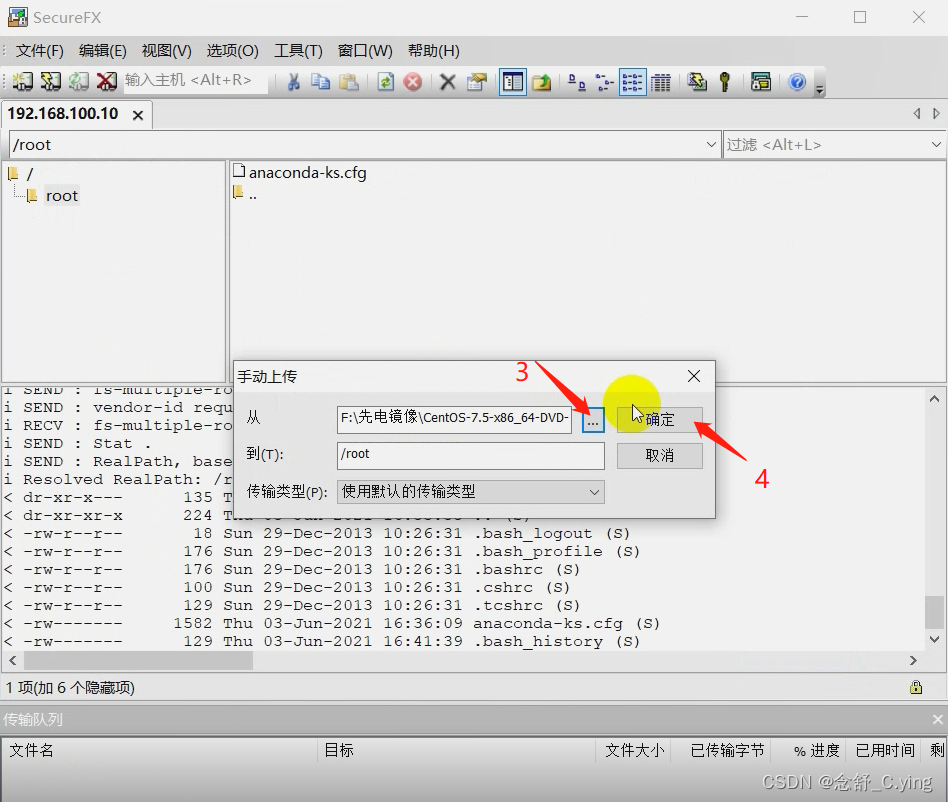This screenshot has height=802, width=948.
Task: Expand the toolbar overflow arrow
Action: (x=820, y=89)
